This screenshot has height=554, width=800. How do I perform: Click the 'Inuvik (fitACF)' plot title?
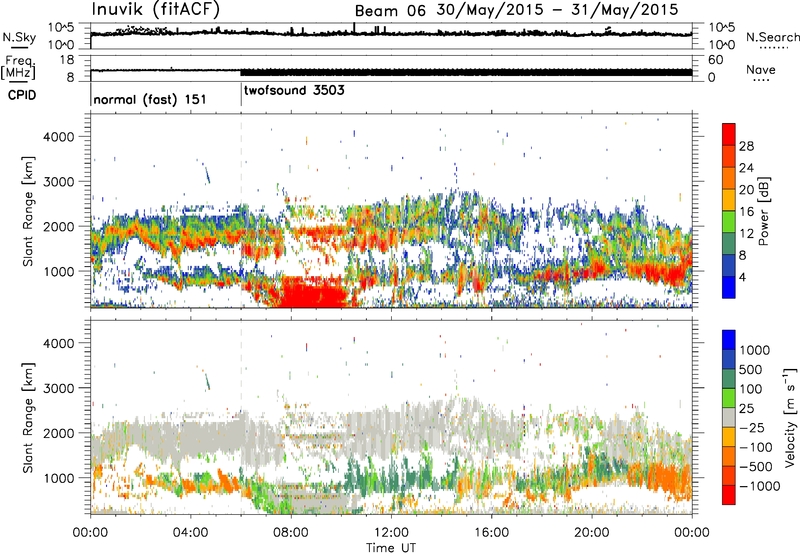pos(156,9)
